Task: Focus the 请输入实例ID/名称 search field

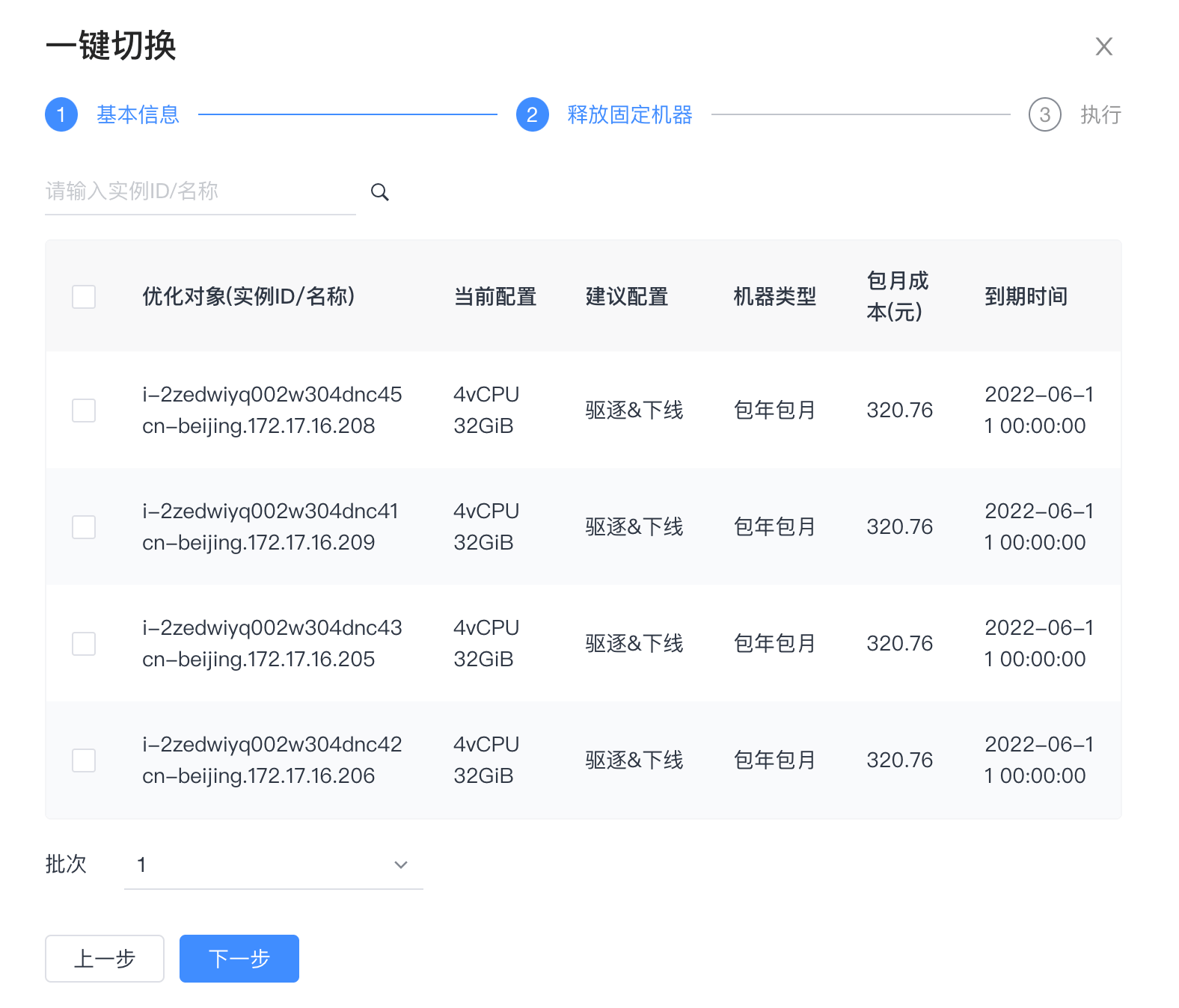Action: click(x=200, y=191)
